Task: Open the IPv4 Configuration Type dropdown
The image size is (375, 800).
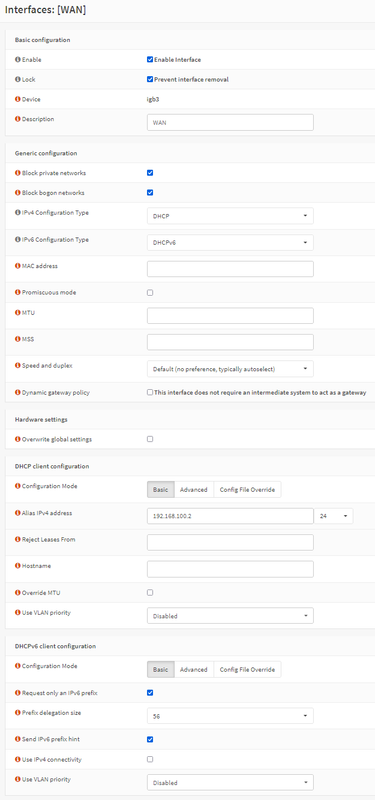Action: click(230, 216)
